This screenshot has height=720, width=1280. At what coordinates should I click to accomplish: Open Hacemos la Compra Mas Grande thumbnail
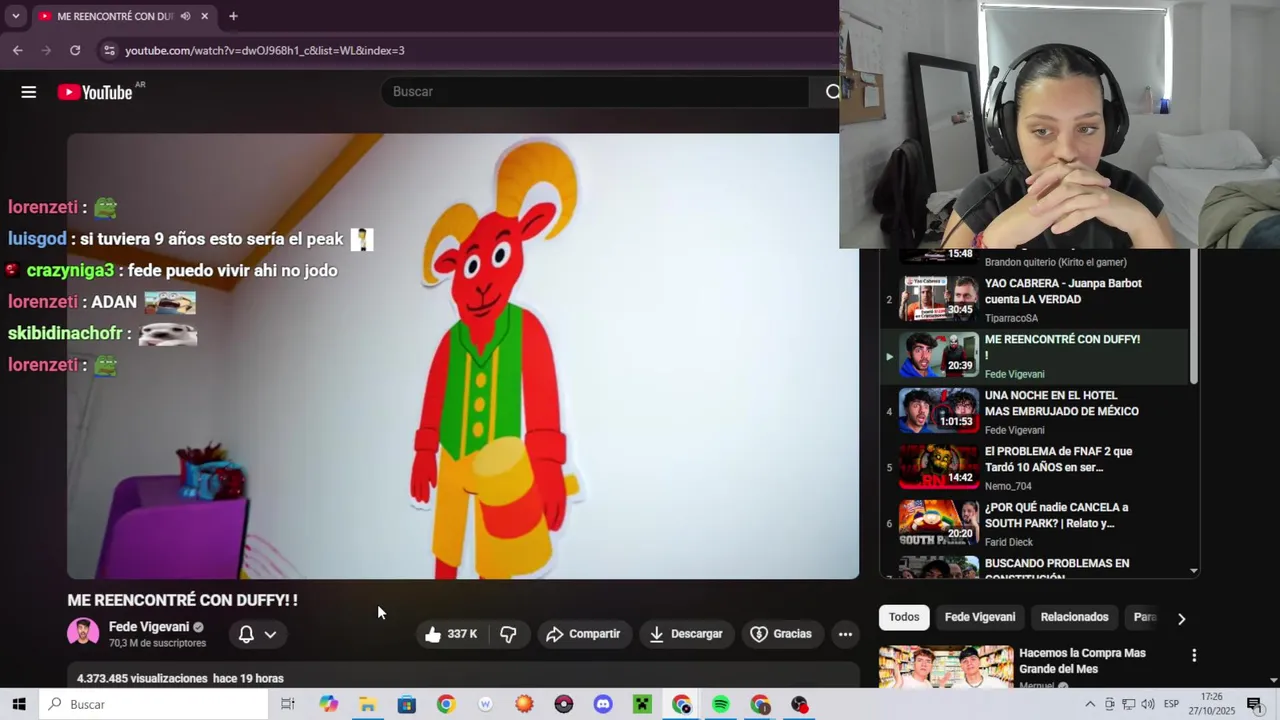click(x=945, y=668)
